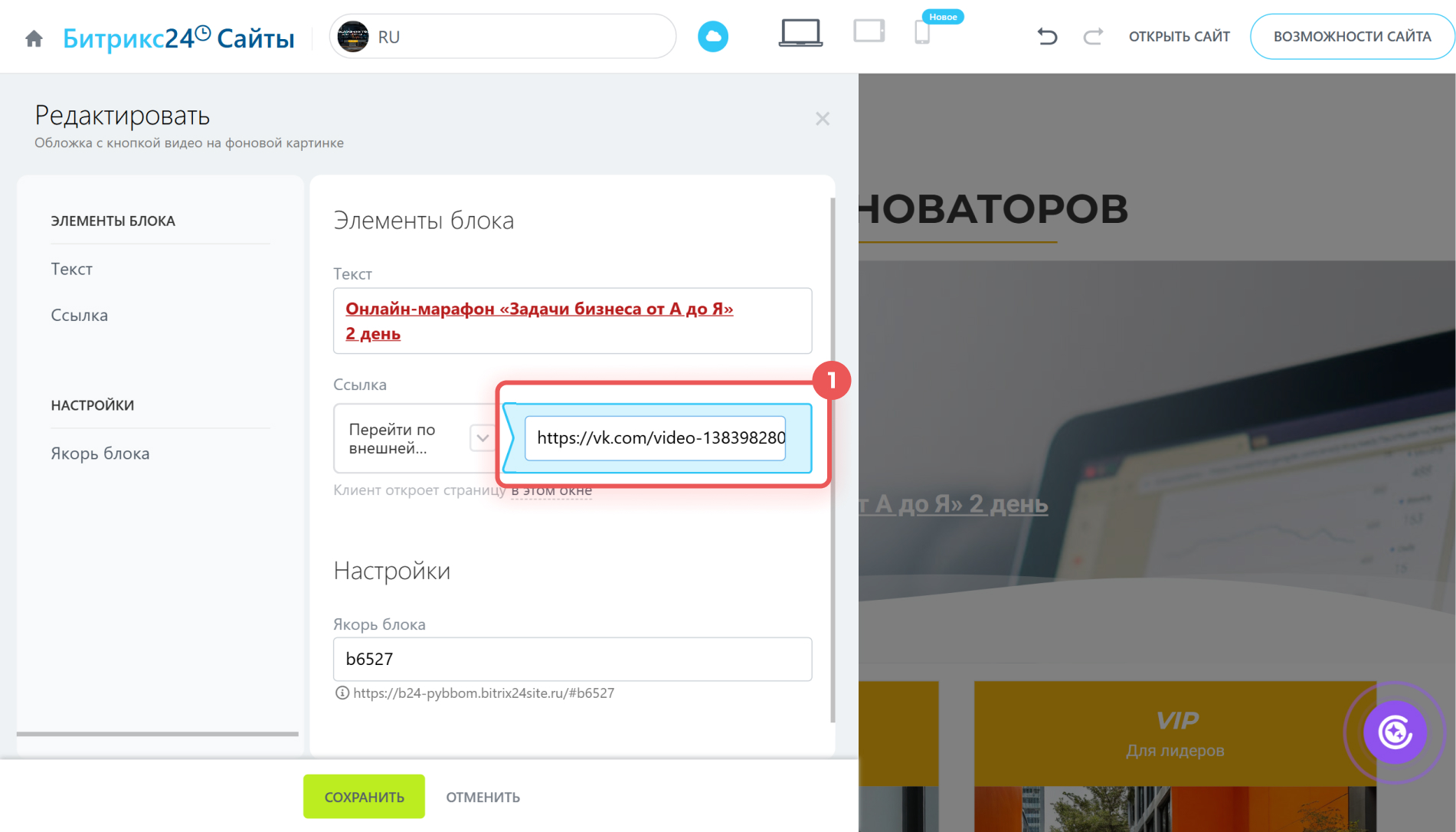
Task: Switch to mobile preview mode
Action: pos(922,33)
